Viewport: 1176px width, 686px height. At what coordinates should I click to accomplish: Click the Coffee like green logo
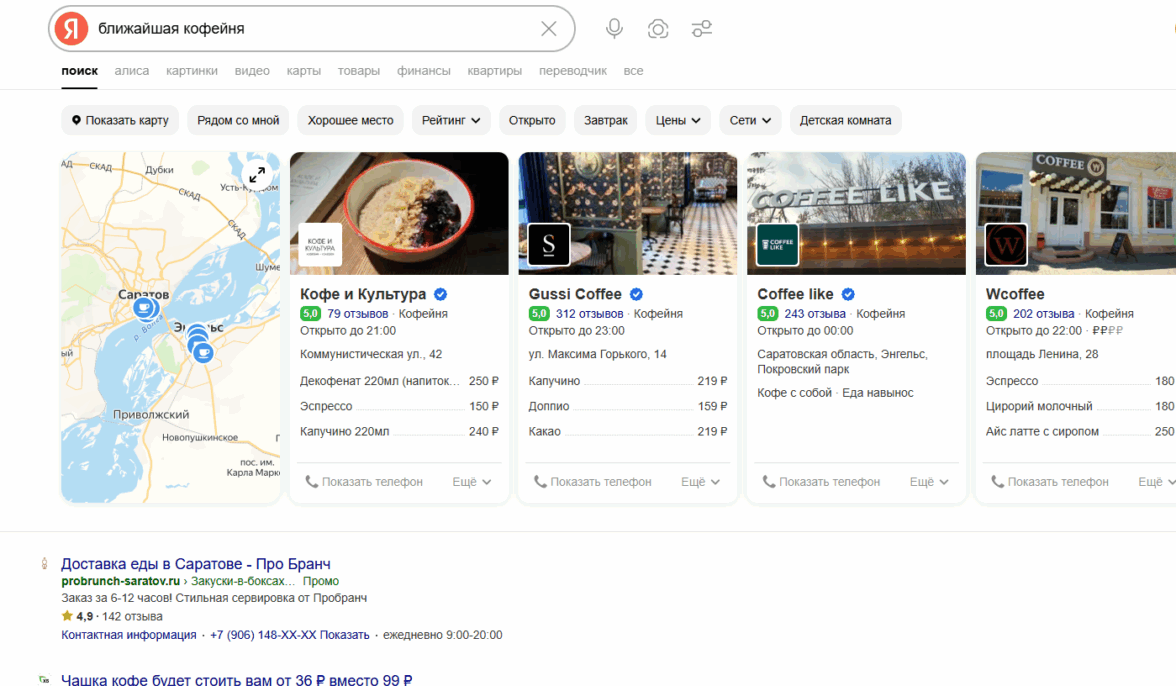coord(777,244)
